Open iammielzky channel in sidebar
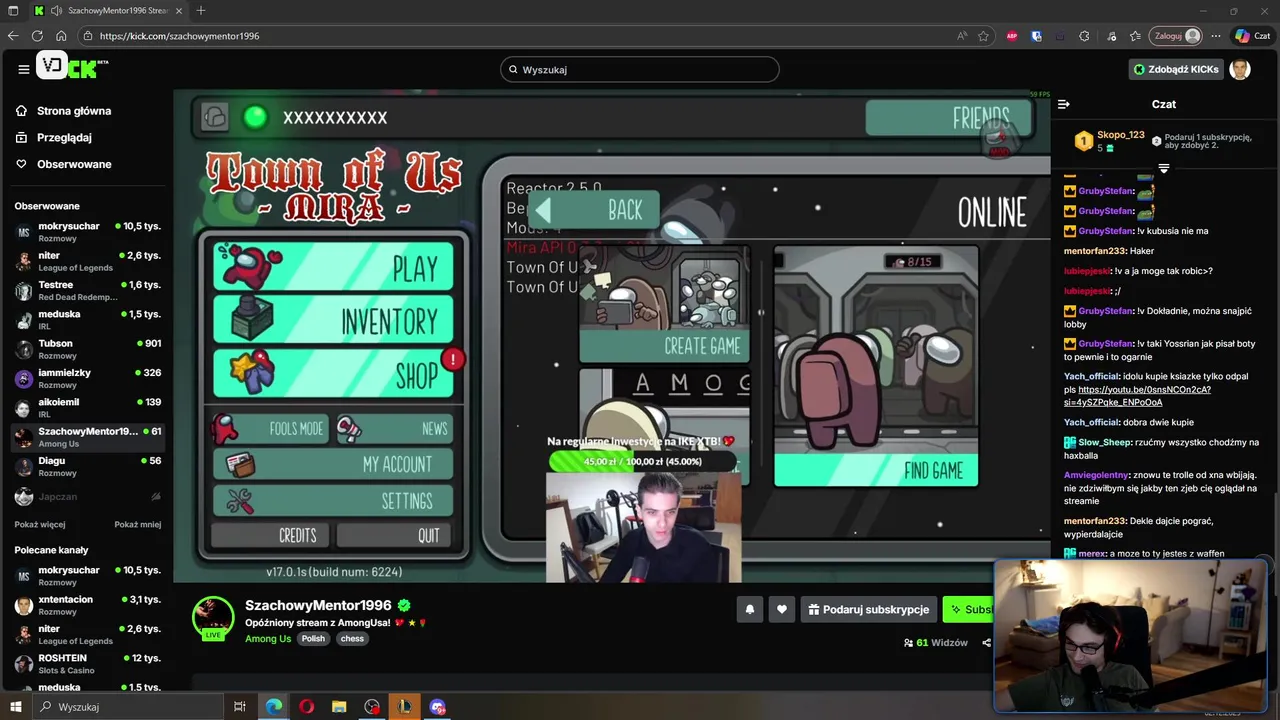Viewport: 1280px width, 720px height. tap(87, 378)
